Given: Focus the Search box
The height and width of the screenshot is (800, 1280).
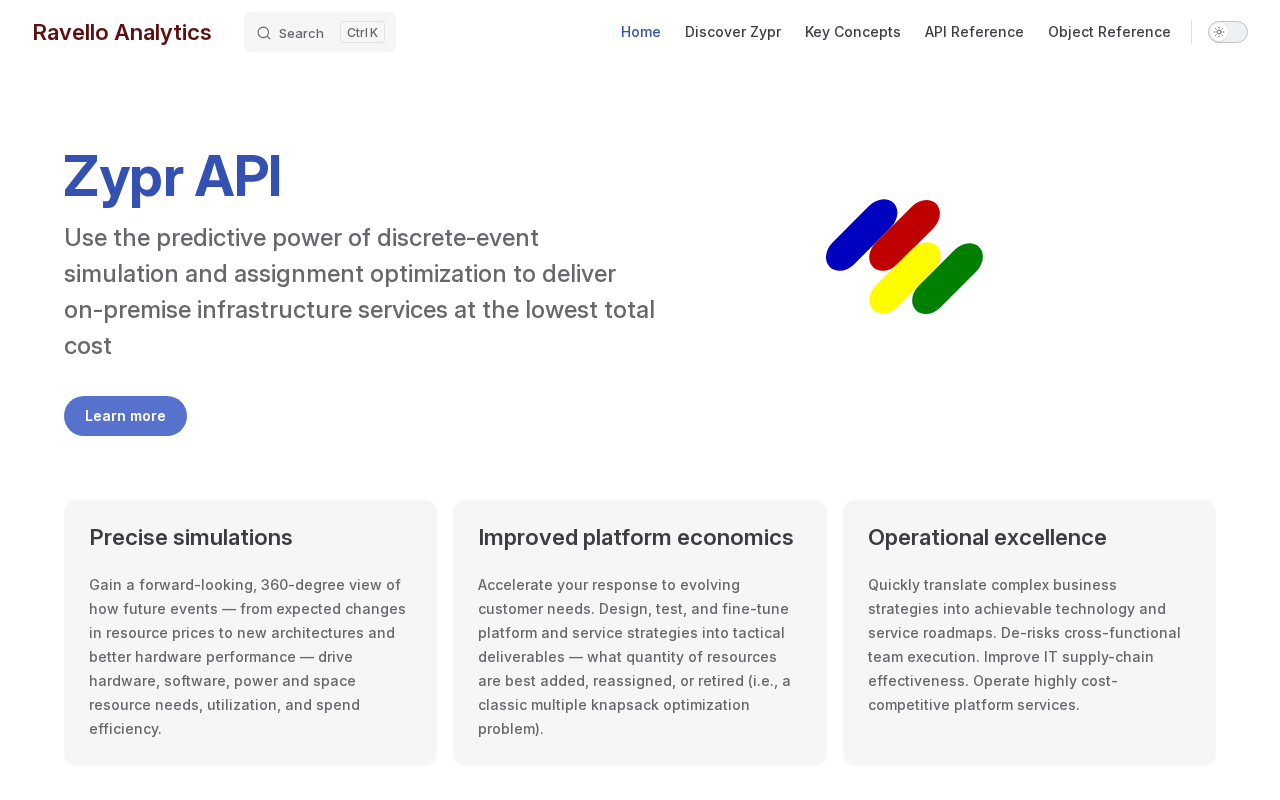Looking at the screenshot, I should pyautogui.click(x=320, y=32).
